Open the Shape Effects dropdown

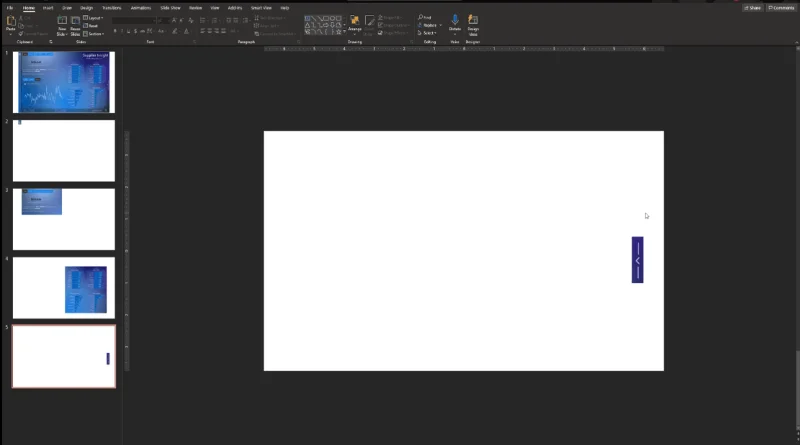392,33
